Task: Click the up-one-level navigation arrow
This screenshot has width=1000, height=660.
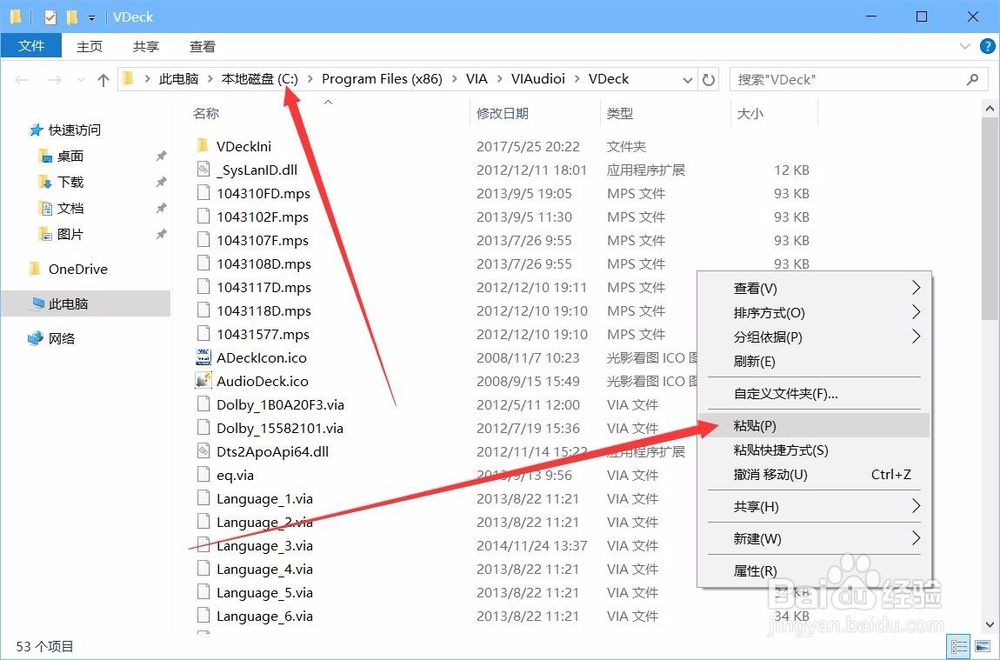Action: (103, 79)
